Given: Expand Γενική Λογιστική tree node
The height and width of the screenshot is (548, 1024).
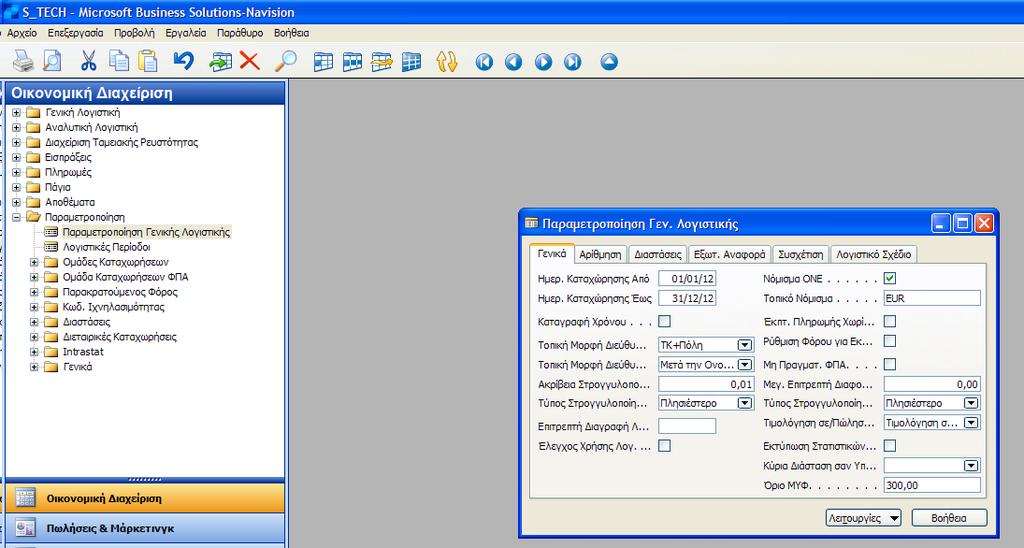Looking at the screenshot, I should pyautogui.click(x=16, y=112).
